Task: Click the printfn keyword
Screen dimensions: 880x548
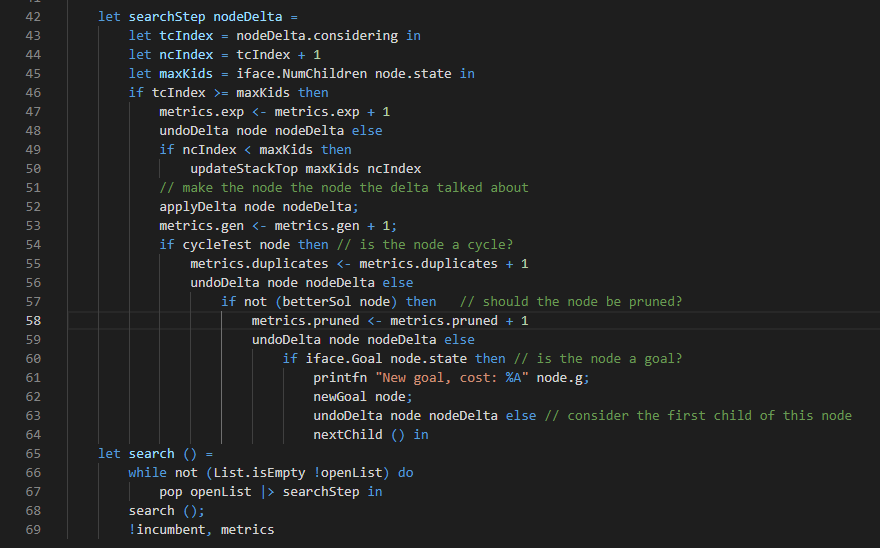Action: [340, 378]
